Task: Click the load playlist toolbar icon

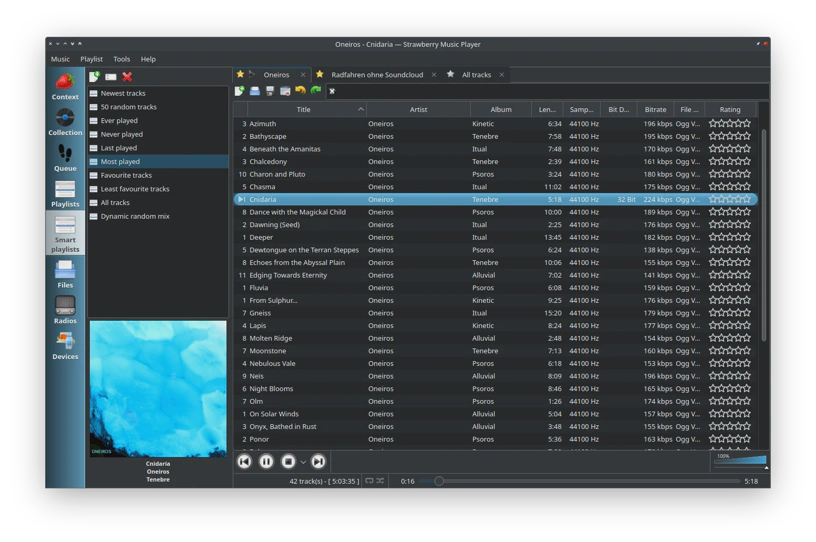Action: 254,91
